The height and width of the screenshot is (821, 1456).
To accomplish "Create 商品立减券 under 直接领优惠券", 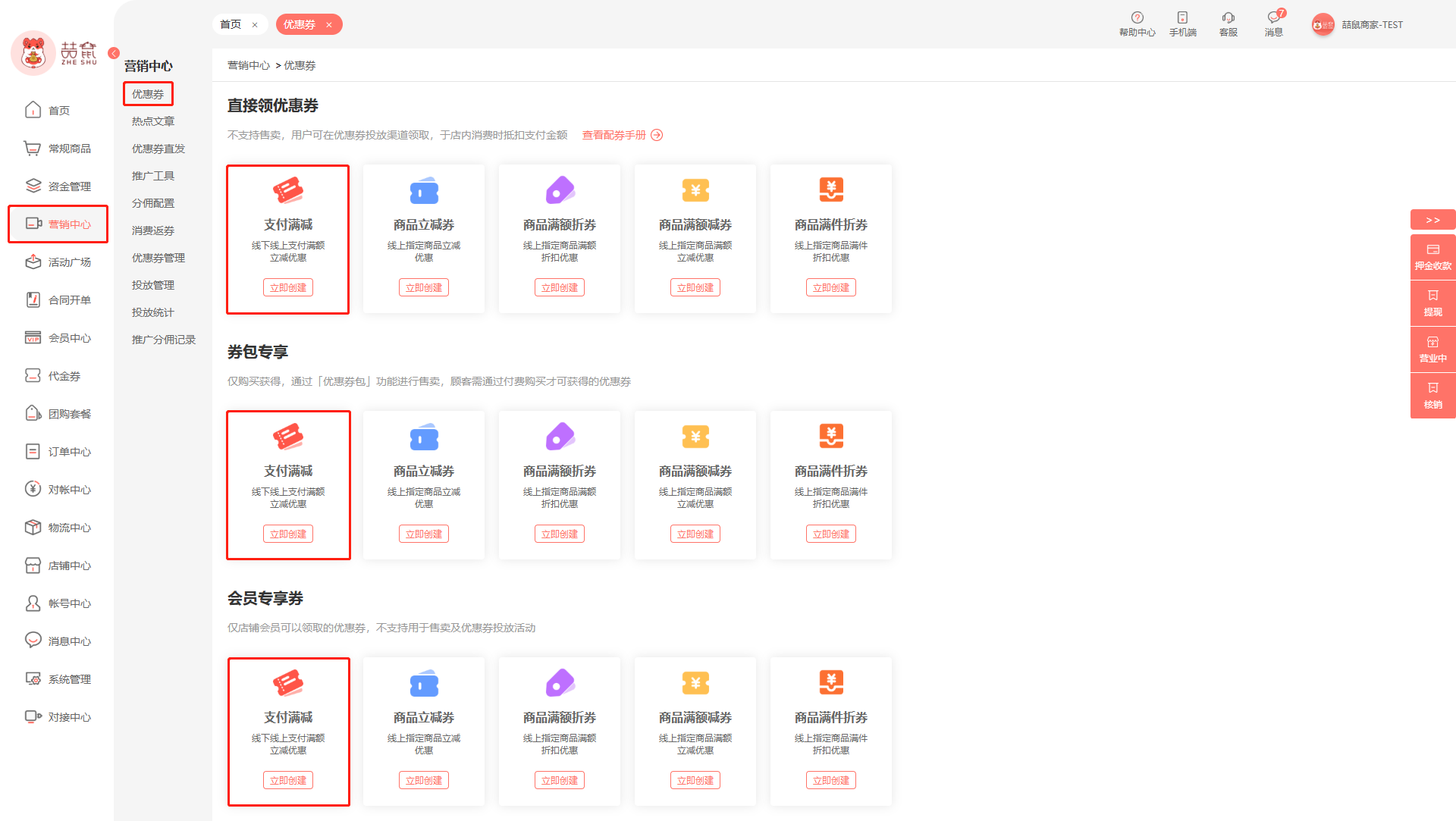I will click(x=423, y=288).
